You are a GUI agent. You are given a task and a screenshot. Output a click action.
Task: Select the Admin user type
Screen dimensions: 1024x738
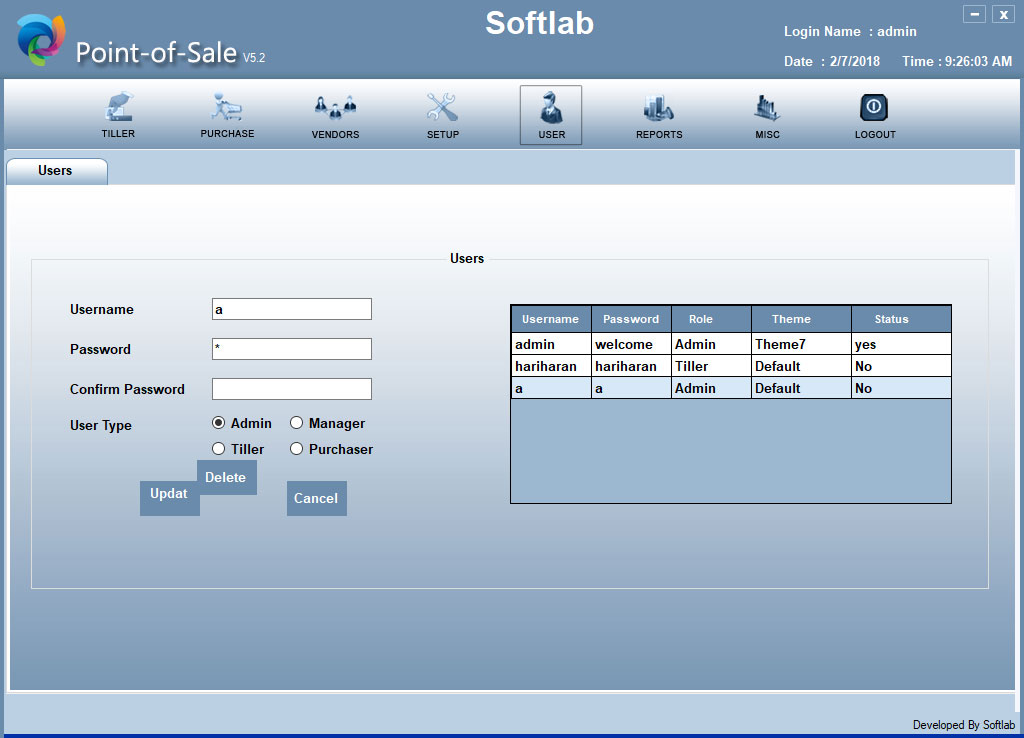click(x=219, y=423)
